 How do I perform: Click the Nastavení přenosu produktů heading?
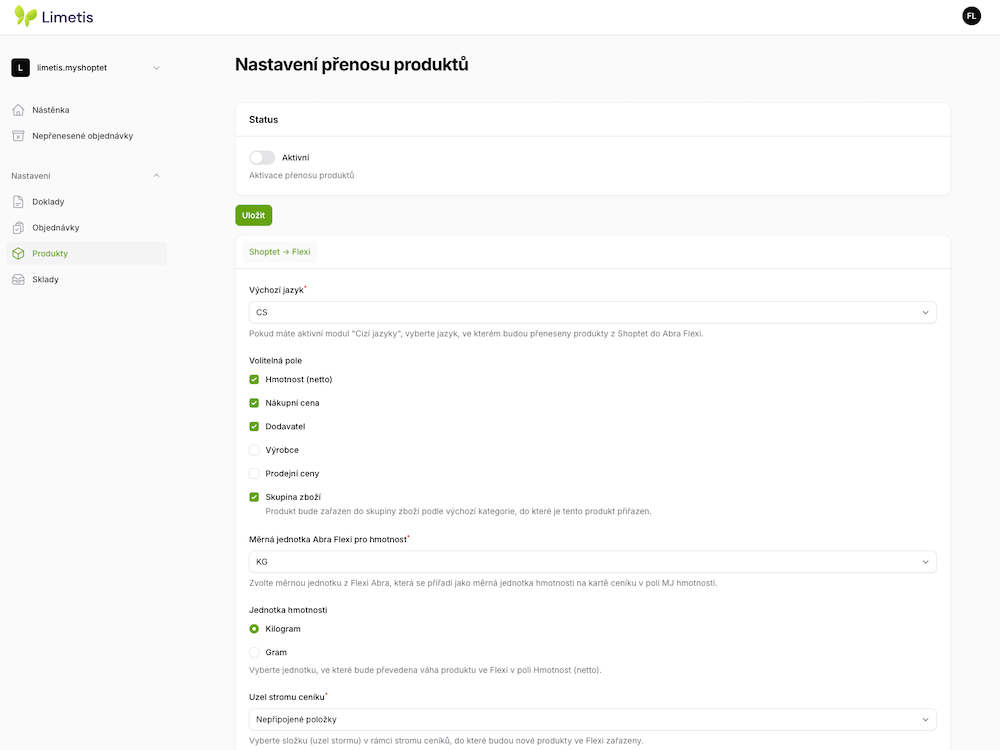click(x=351, y=64)
